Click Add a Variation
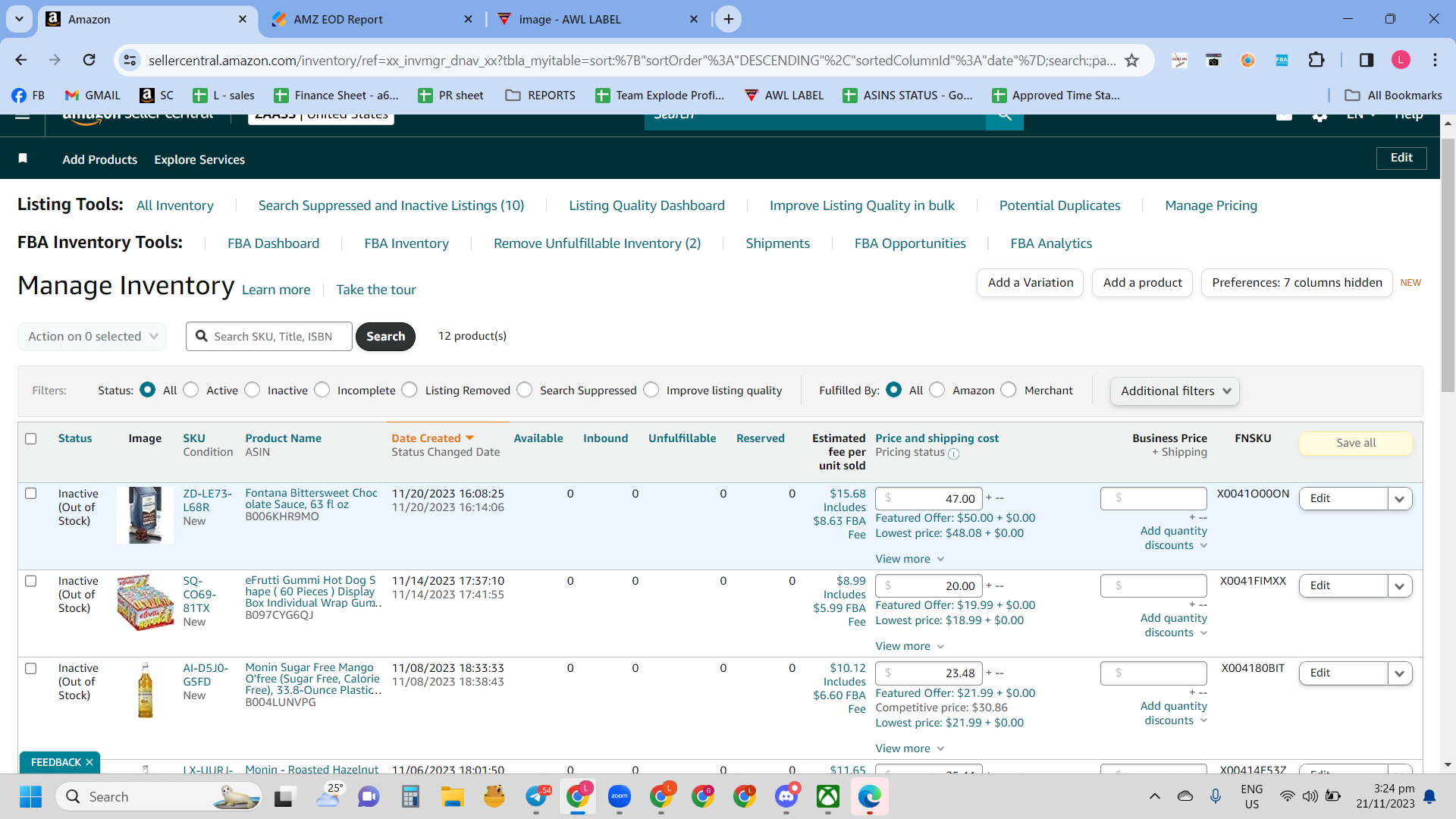 (x=1031, y=283)
